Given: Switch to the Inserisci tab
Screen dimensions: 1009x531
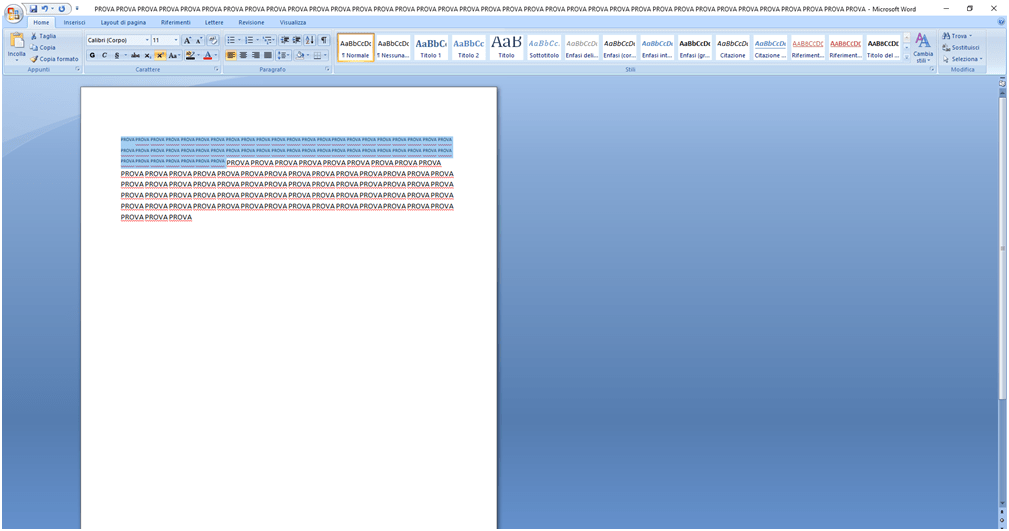Looking at the screenshot, I should click(74, 22).
